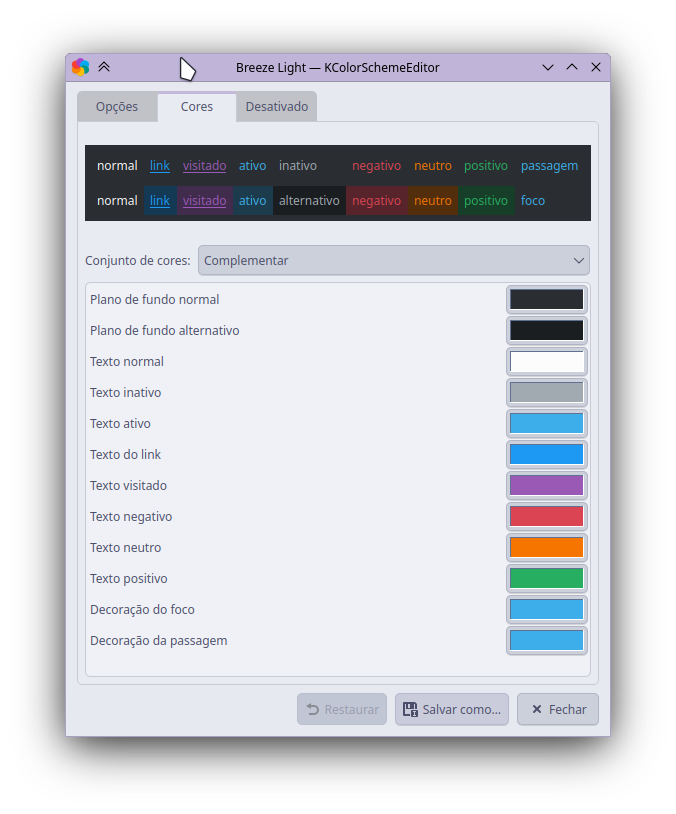Click 'negativo' in the top preview row
The width and height of the screenshot is (676, 814).
(x=376, y=166)
